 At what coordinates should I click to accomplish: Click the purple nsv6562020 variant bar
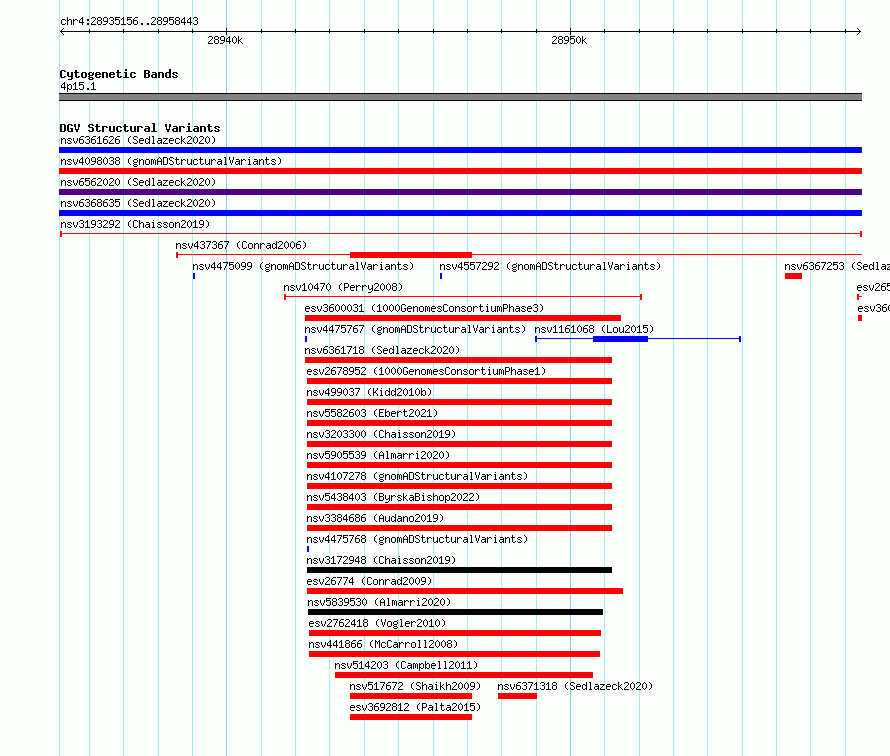pyautogui.click(x=460, y=192)
